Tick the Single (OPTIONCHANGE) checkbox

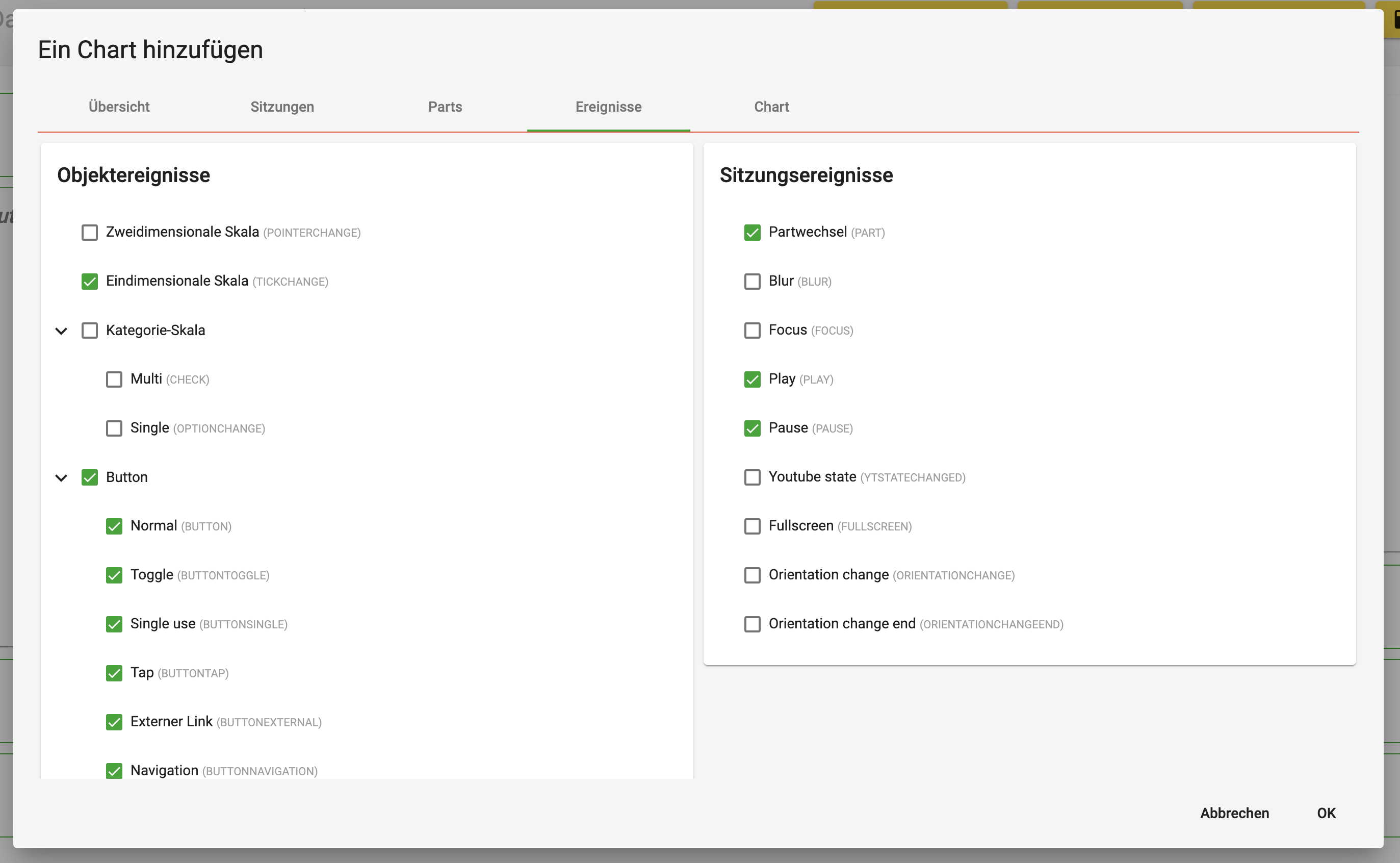[x=114, y=428]
